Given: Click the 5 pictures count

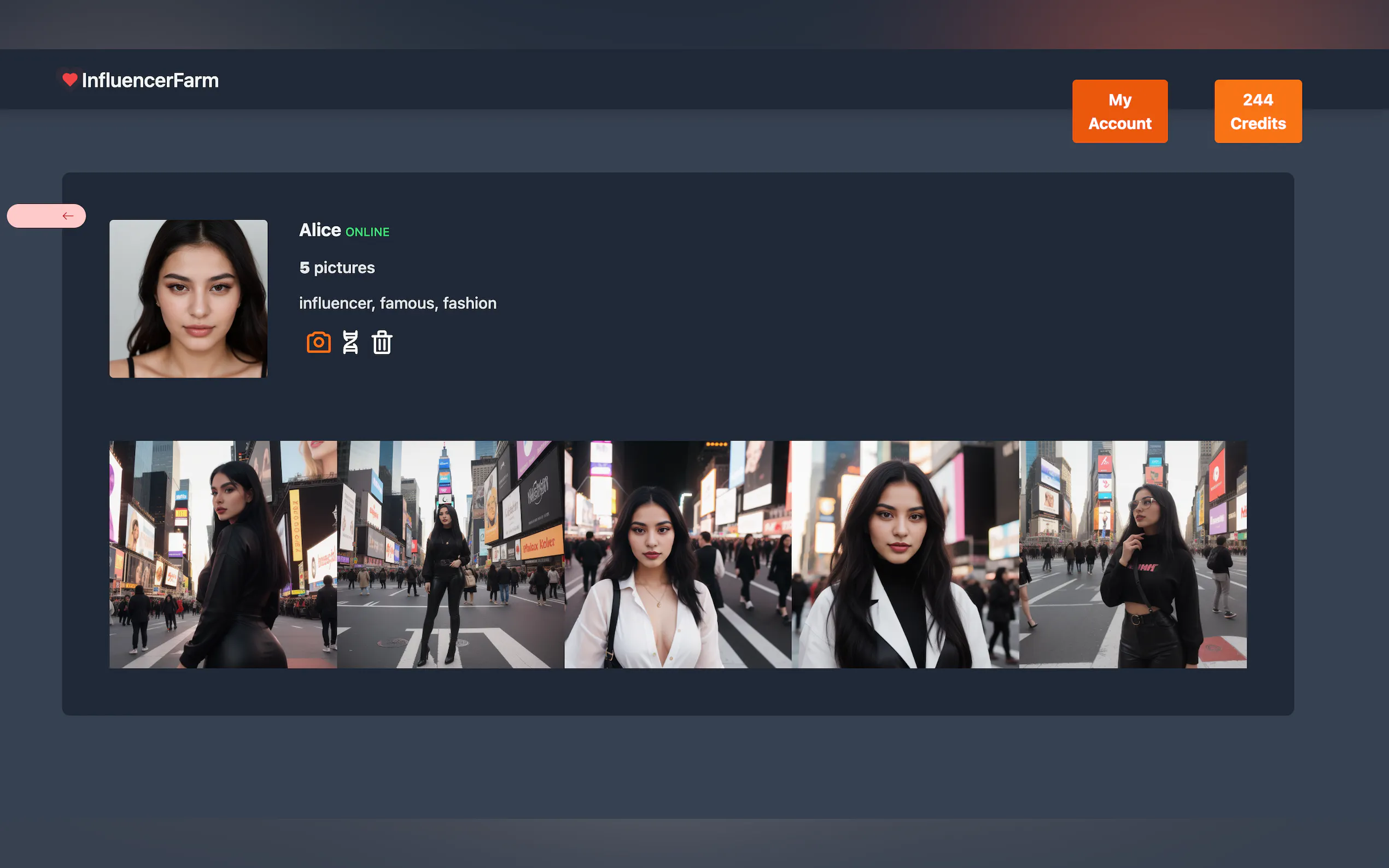Looking at the screenshot, I should coord(337,267).
